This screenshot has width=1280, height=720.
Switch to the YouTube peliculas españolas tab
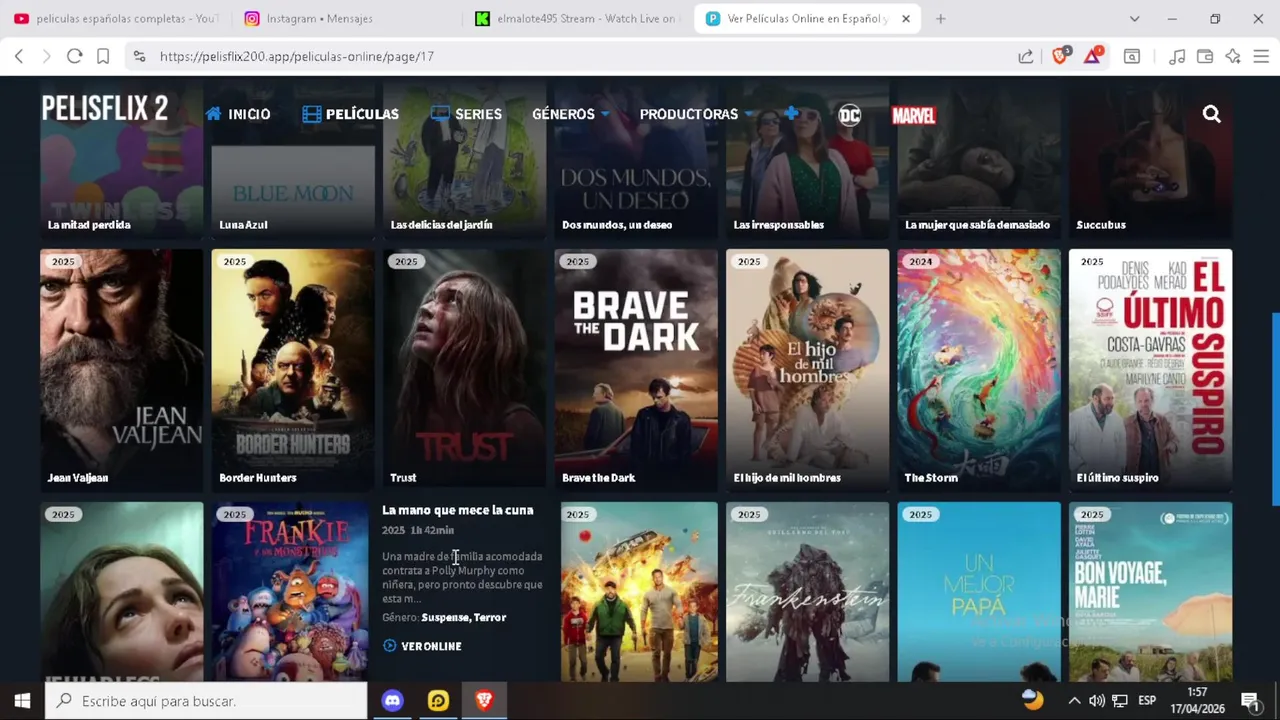pyautogui.click(x=115, y=19)
